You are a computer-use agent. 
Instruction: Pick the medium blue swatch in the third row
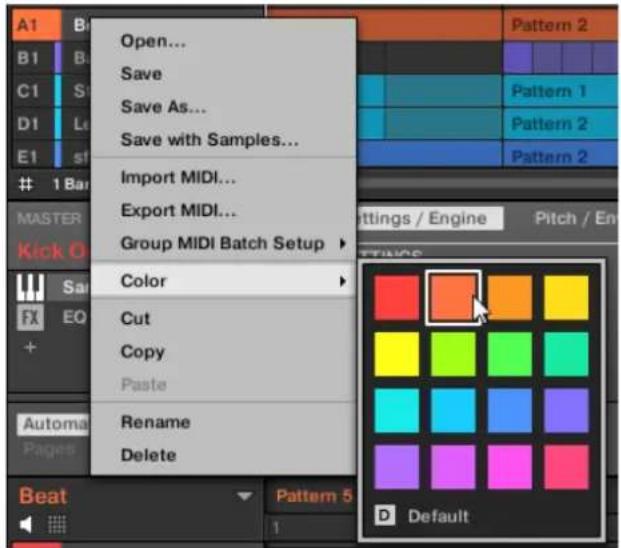(x=510, y=411)
